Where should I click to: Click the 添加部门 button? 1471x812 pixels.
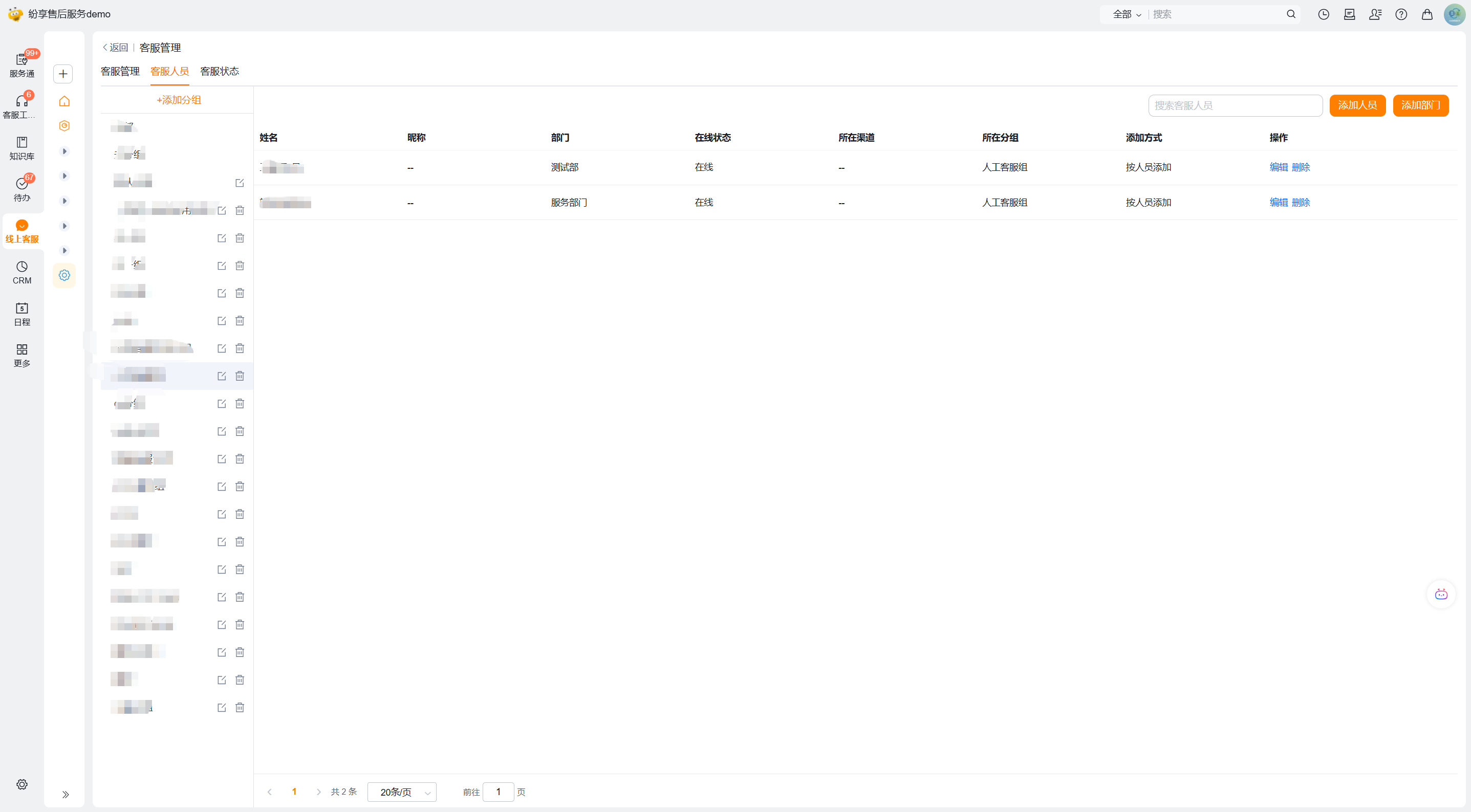[1420, 105]
